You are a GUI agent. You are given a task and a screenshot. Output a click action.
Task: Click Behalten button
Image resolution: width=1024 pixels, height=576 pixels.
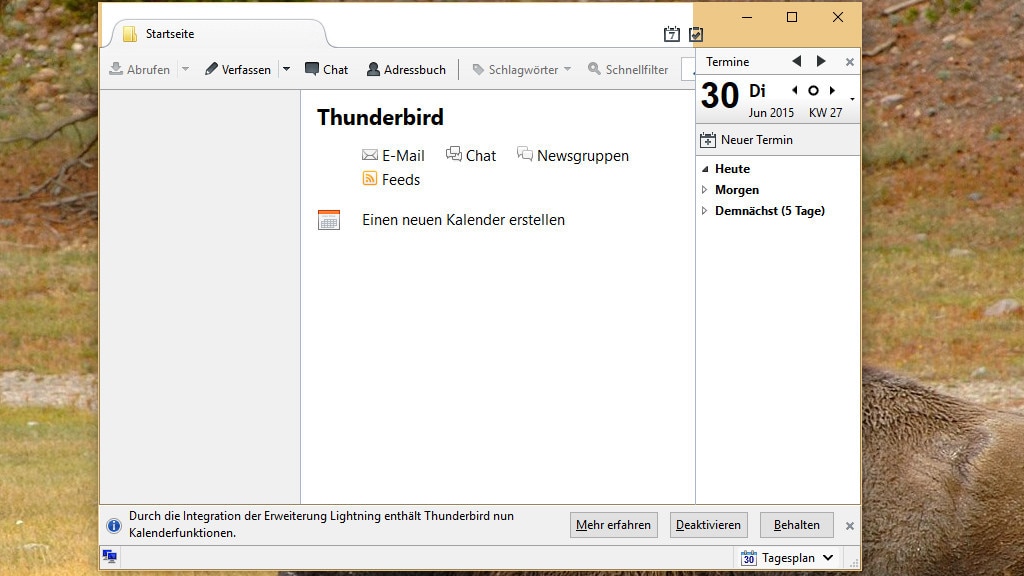pos(797,525)
